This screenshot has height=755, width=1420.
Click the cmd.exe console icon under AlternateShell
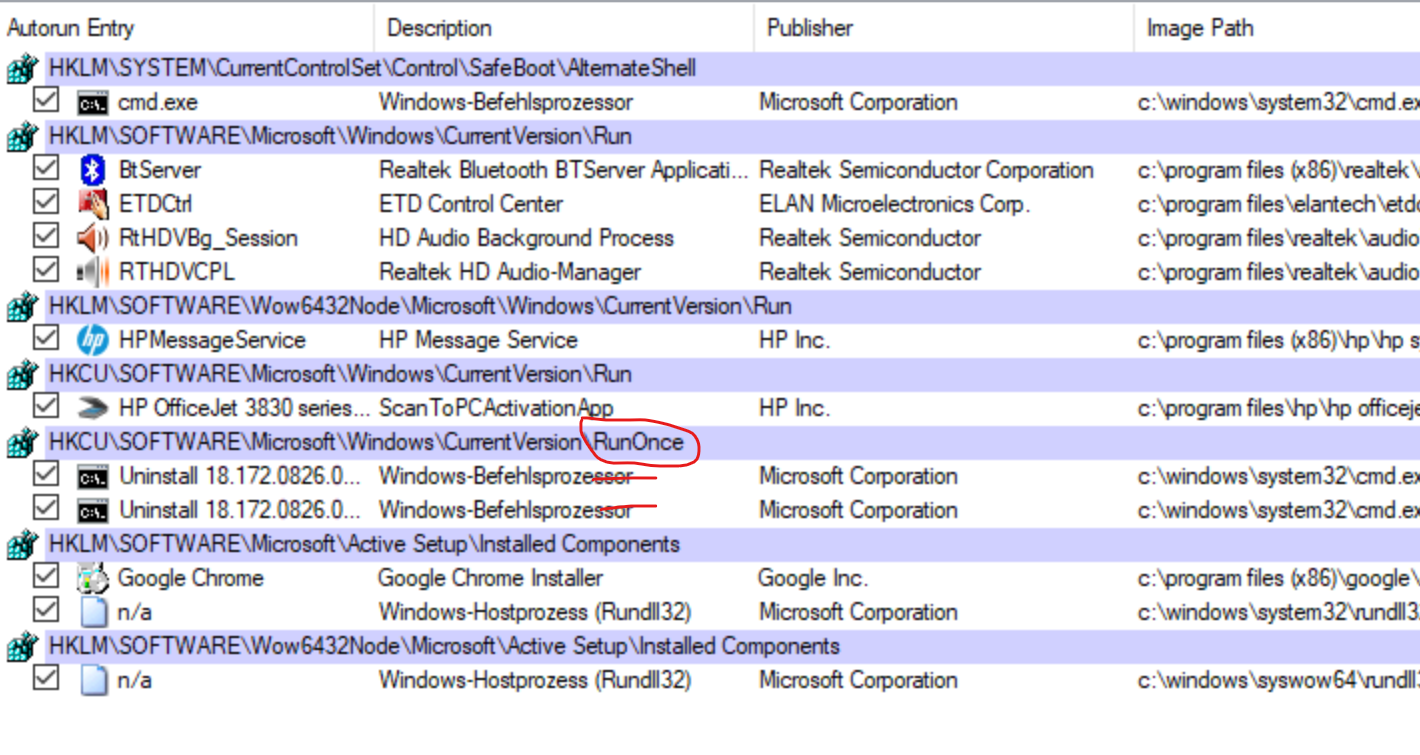93,103
